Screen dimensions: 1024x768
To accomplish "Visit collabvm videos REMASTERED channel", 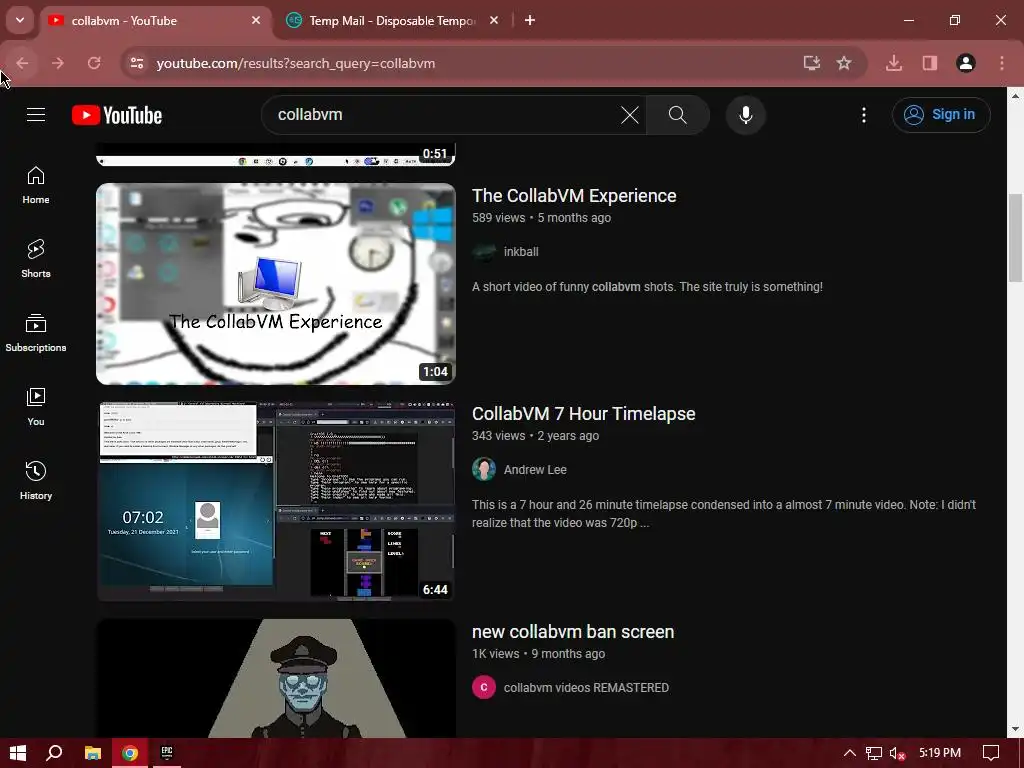I will click(x=586, y=688).
